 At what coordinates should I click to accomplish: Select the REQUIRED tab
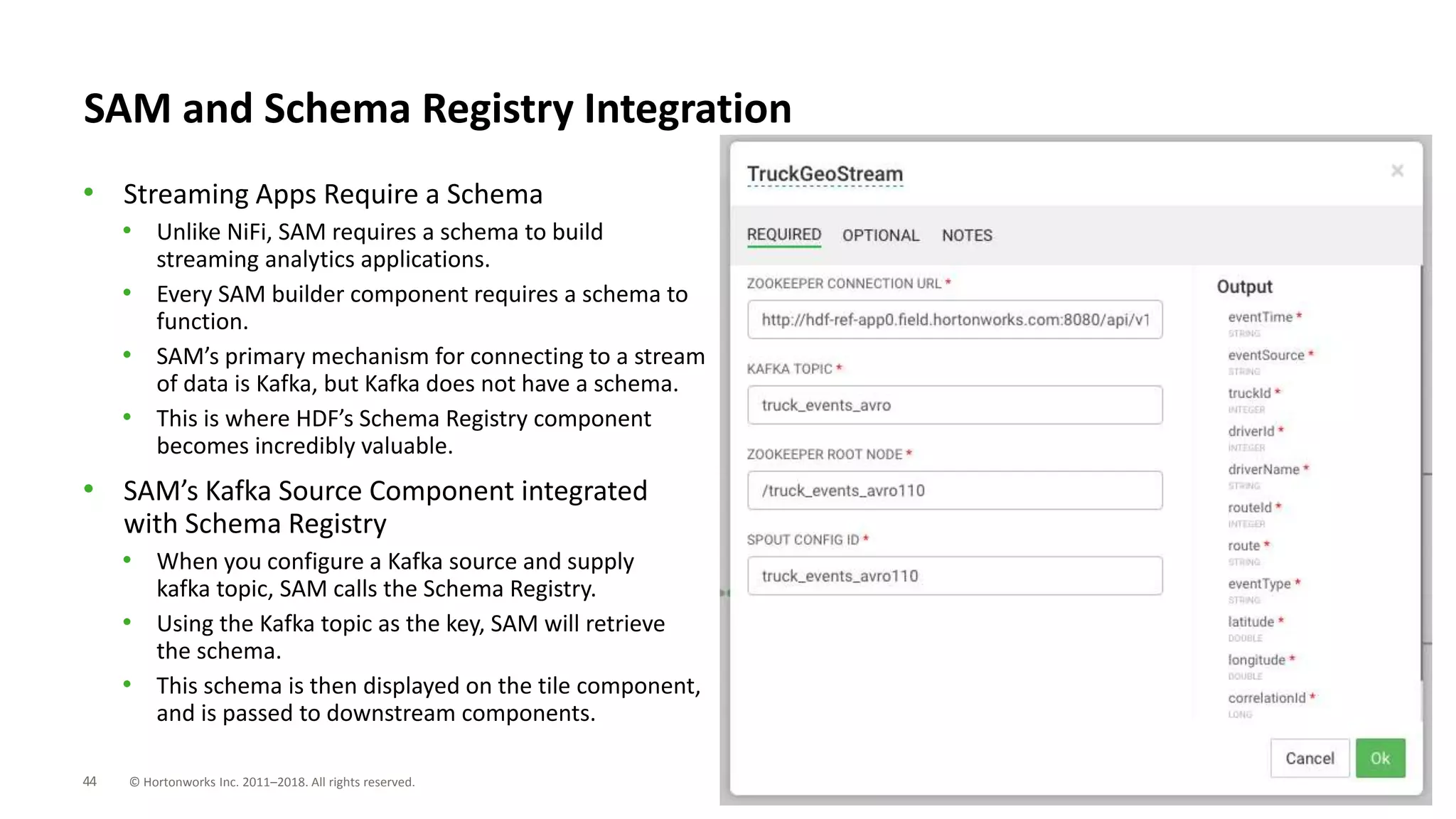(x=783, y=235)
